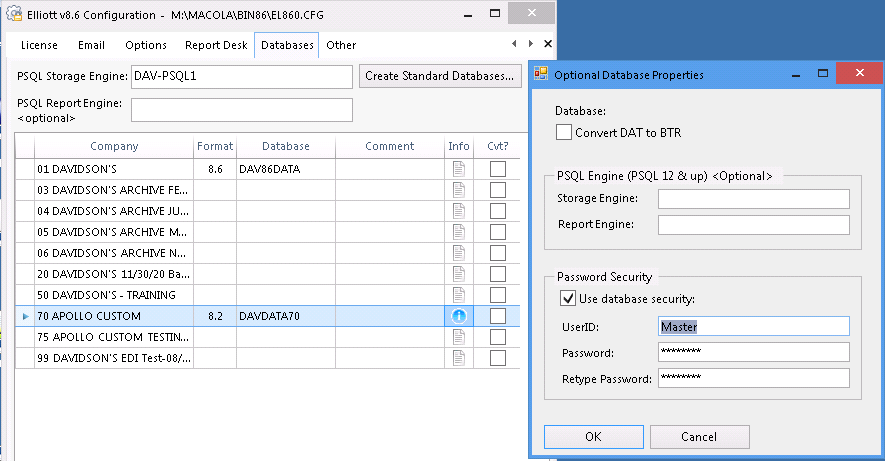Click Elliott Configuration gear icon in title bar
This screenshot has width=885, height=461.
tap(14, 14)
